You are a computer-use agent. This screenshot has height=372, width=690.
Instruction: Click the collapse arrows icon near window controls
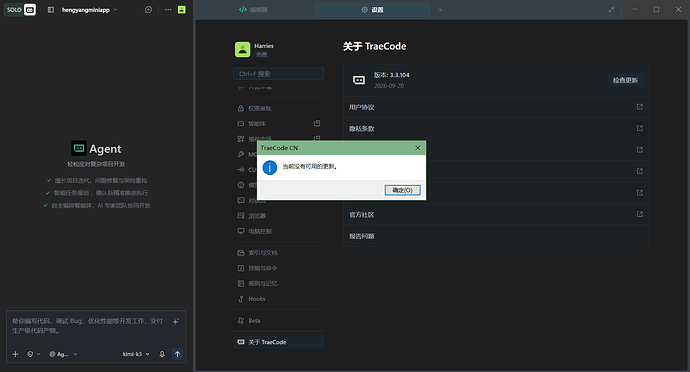coord(611,10)
